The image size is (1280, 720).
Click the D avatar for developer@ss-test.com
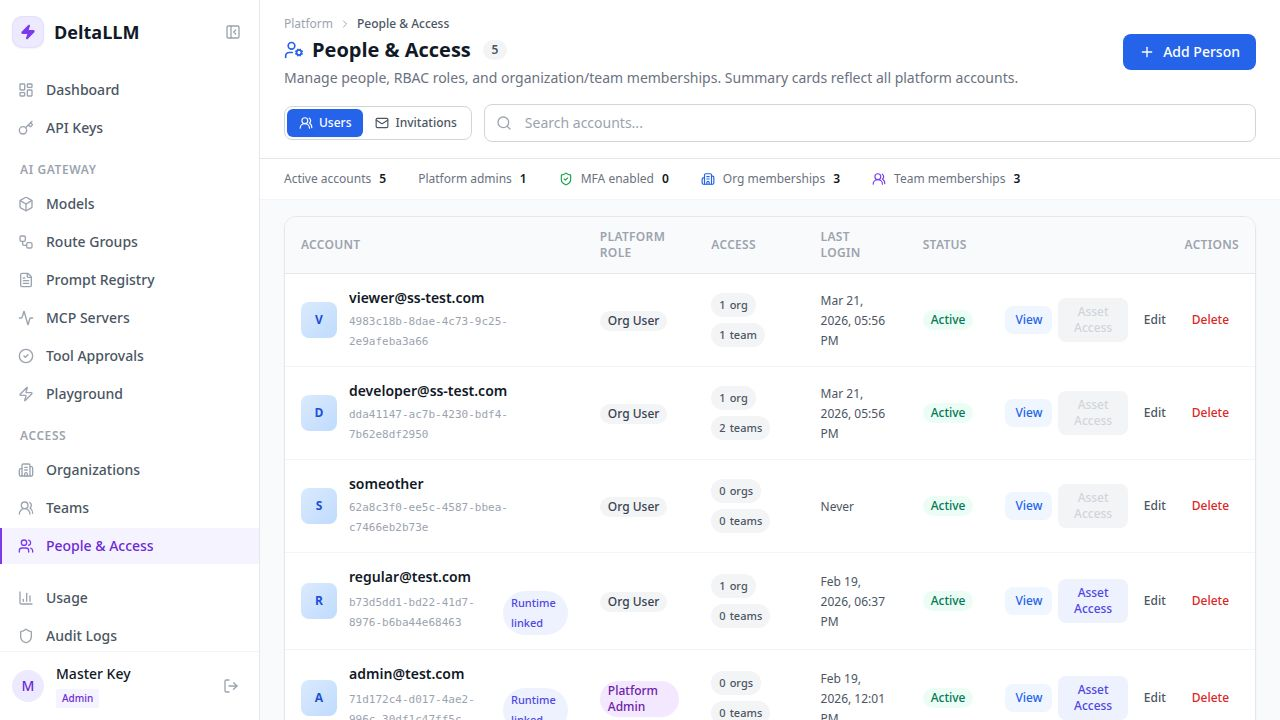click(319, 413)
